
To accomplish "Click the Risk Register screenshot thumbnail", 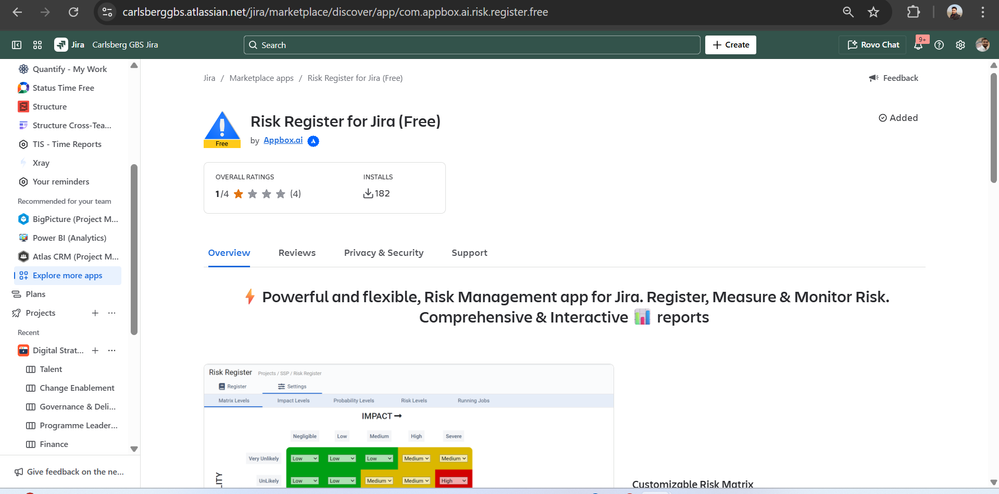I will point(408,426).
